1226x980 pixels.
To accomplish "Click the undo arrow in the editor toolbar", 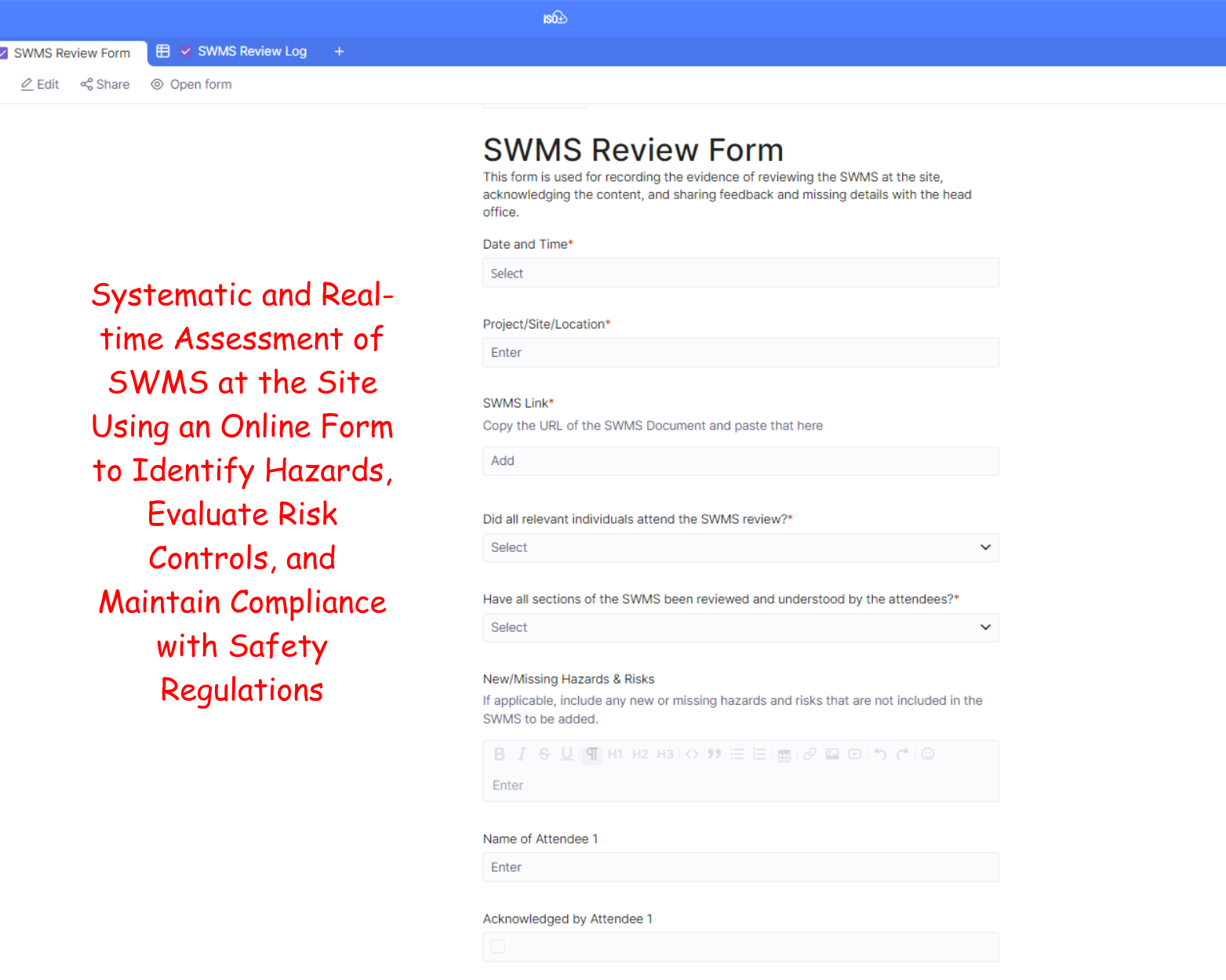I will tap(880, 754).
